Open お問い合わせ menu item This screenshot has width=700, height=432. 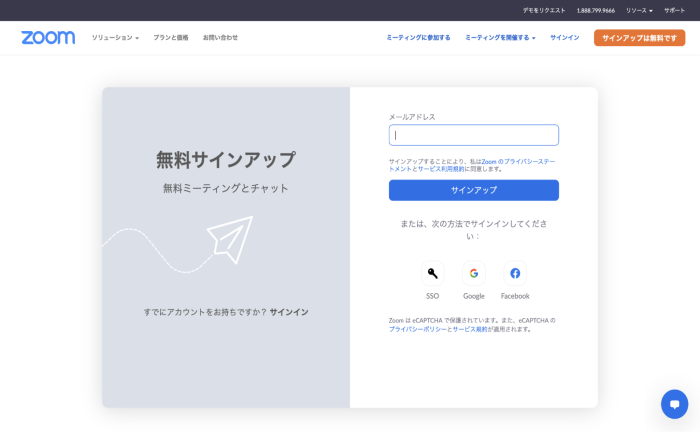coord(220,38)
